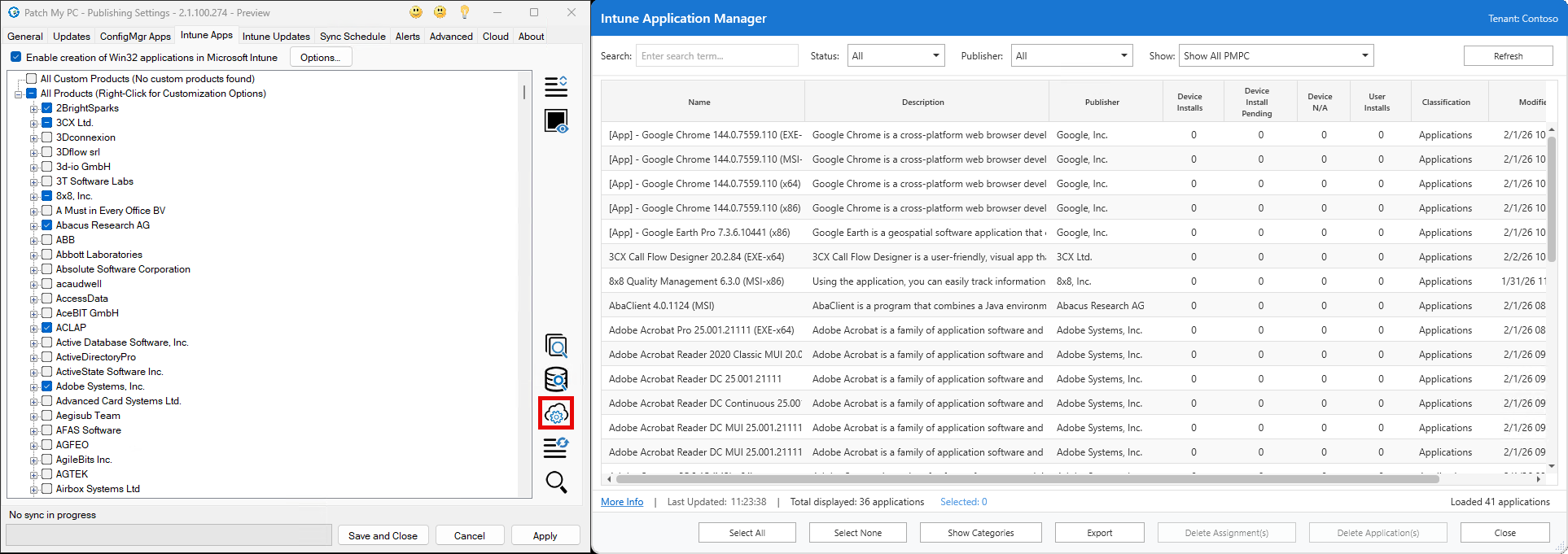This screenshot has width=1568, height=554.
Task: Click the Apply button
Action: tap(545, 535)
